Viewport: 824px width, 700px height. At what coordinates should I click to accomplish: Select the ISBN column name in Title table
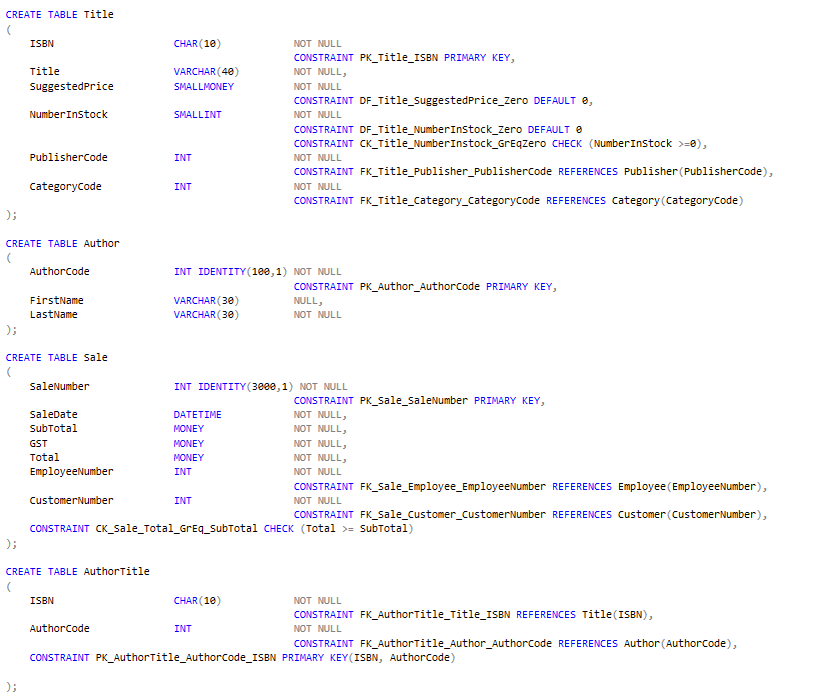pos(41,43)
